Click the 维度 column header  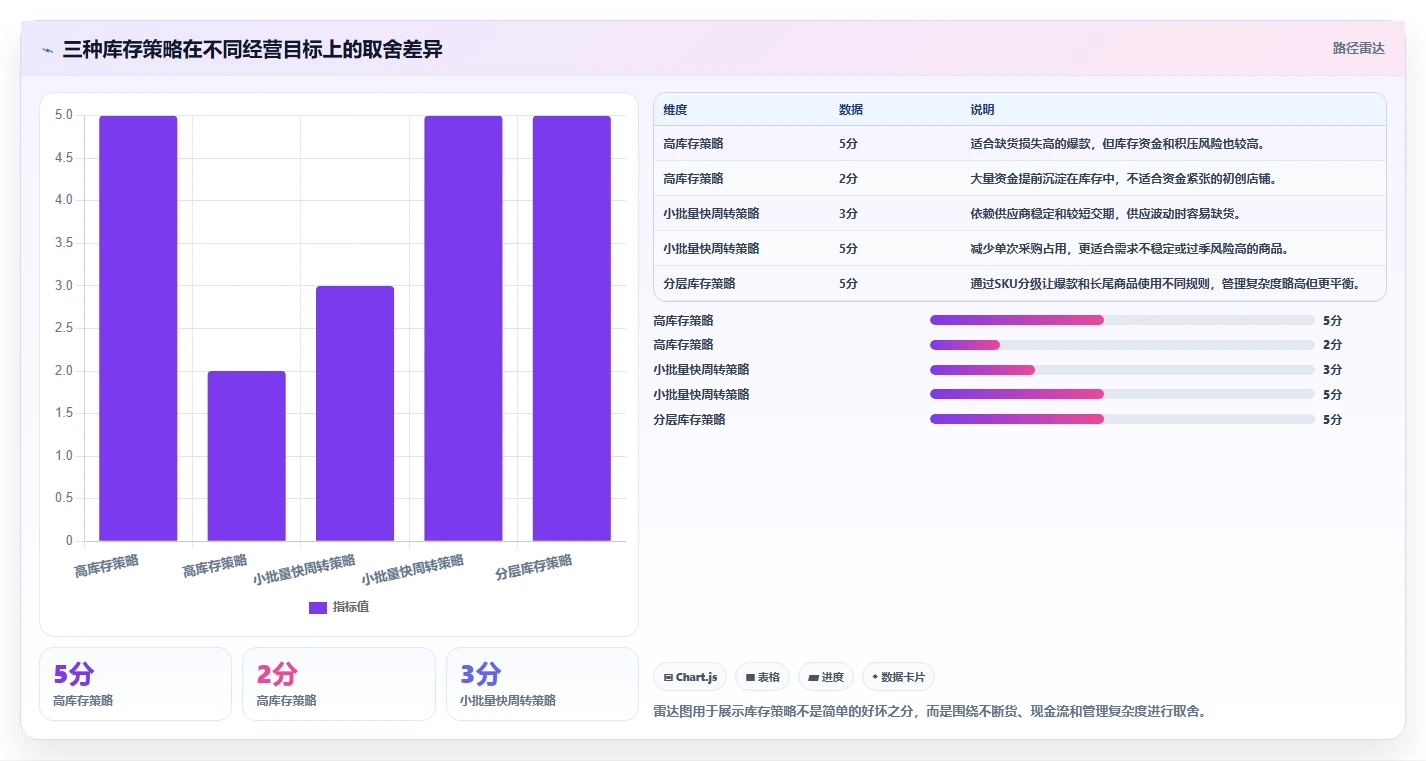[675, 110]
